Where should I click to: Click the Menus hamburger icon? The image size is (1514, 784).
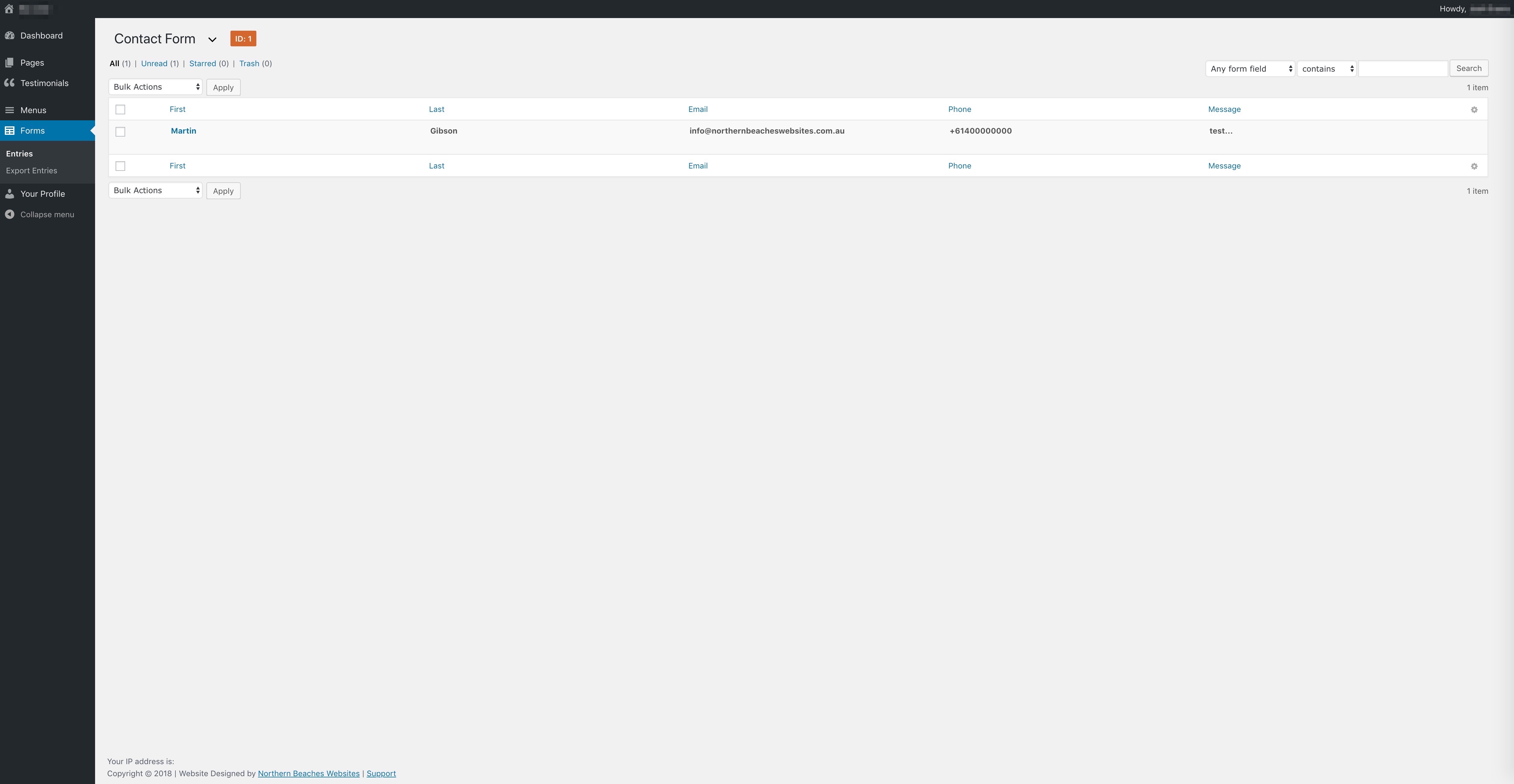(x=9, y=110)
